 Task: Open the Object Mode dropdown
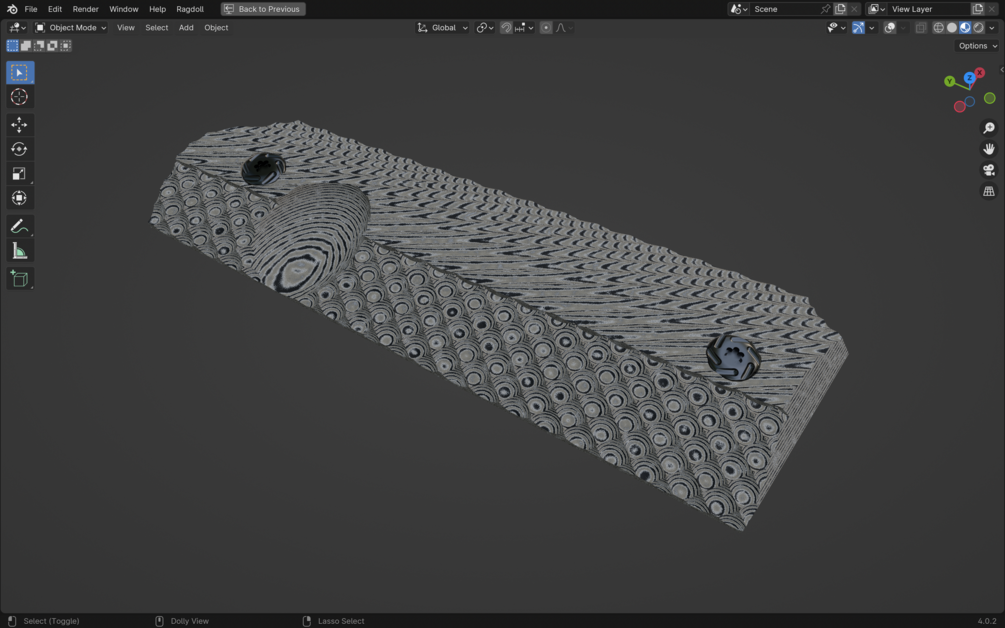(71, 28)
